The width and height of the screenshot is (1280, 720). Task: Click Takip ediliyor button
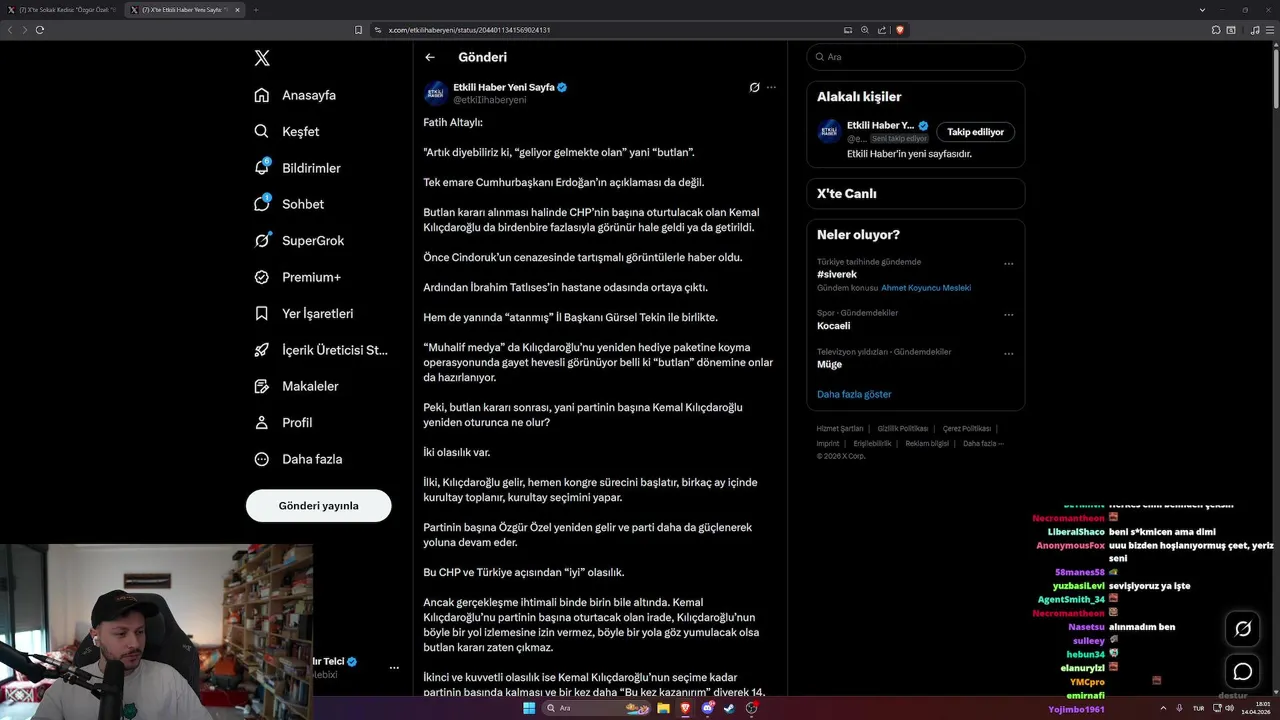976,132
